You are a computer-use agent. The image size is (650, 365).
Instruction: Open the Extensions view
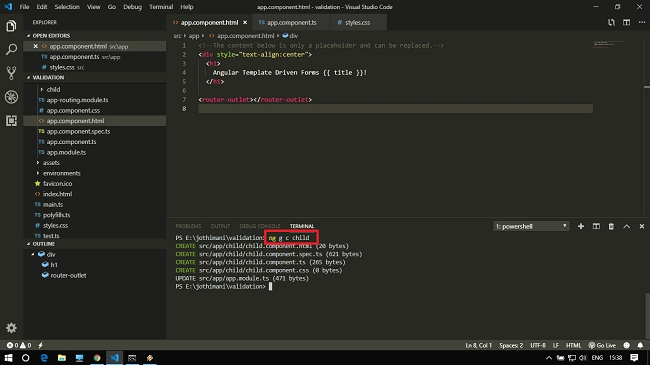tap(11, 121)
